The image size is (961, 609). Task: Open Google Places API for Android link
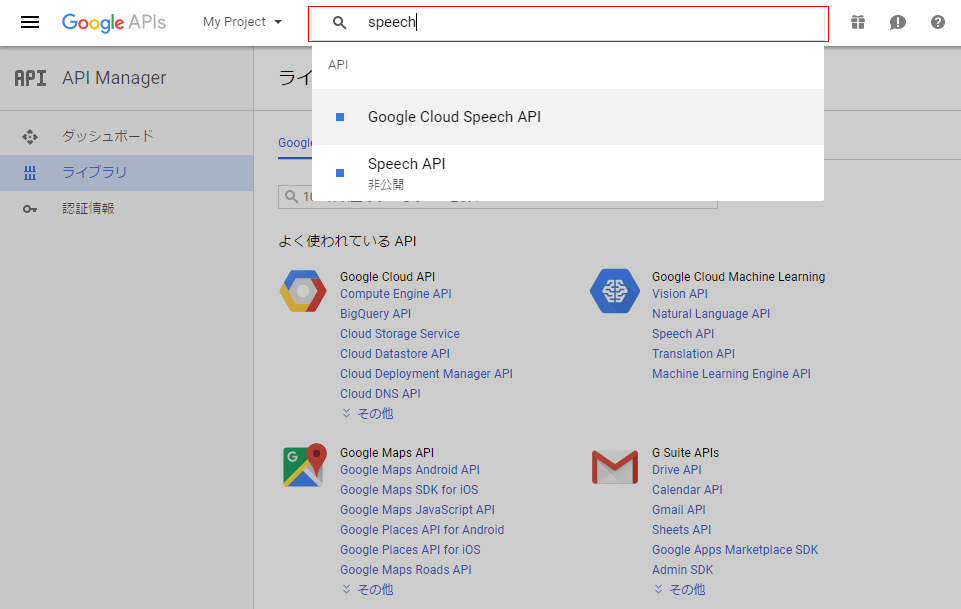[422, 530]
